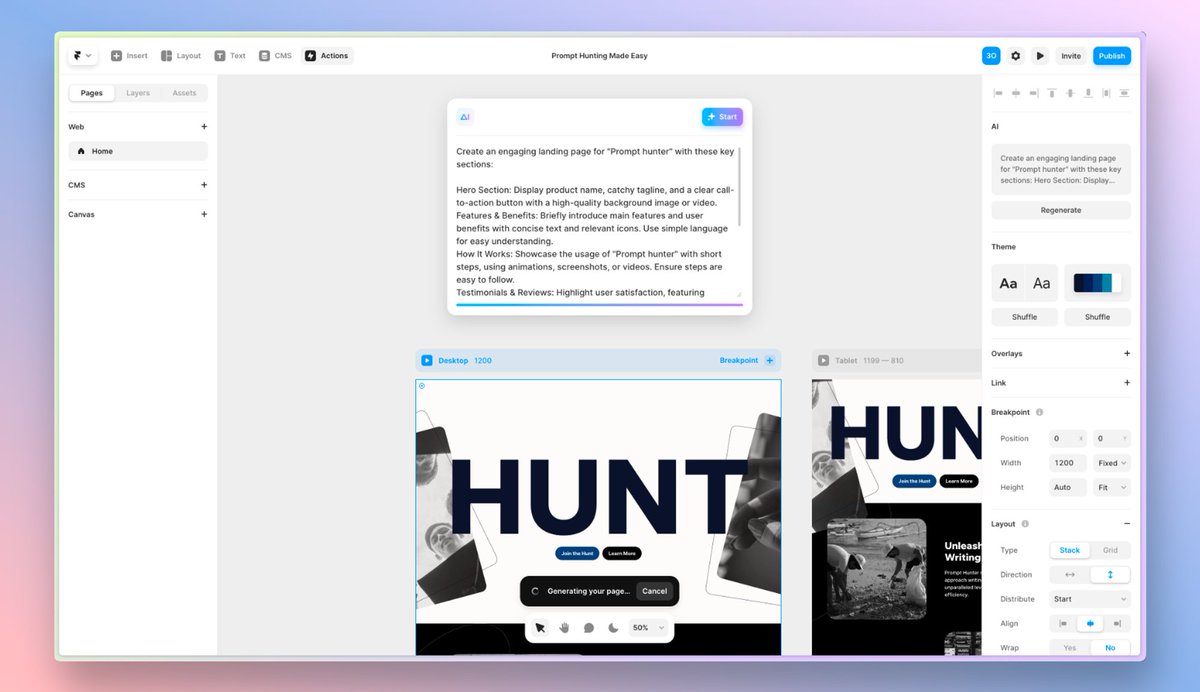Cancel the page generation
This screenshot has height=692, width=1200.
(x=655, y=591)
